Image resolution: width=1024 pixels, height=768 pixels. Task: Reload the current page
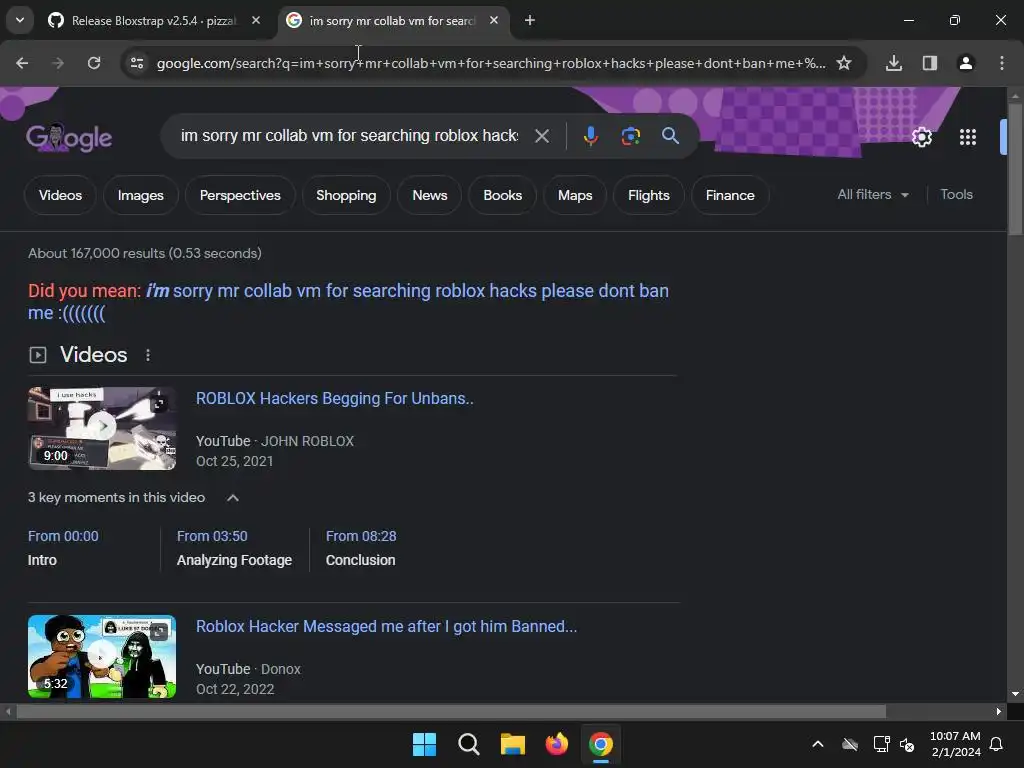[x=94, y=63]
